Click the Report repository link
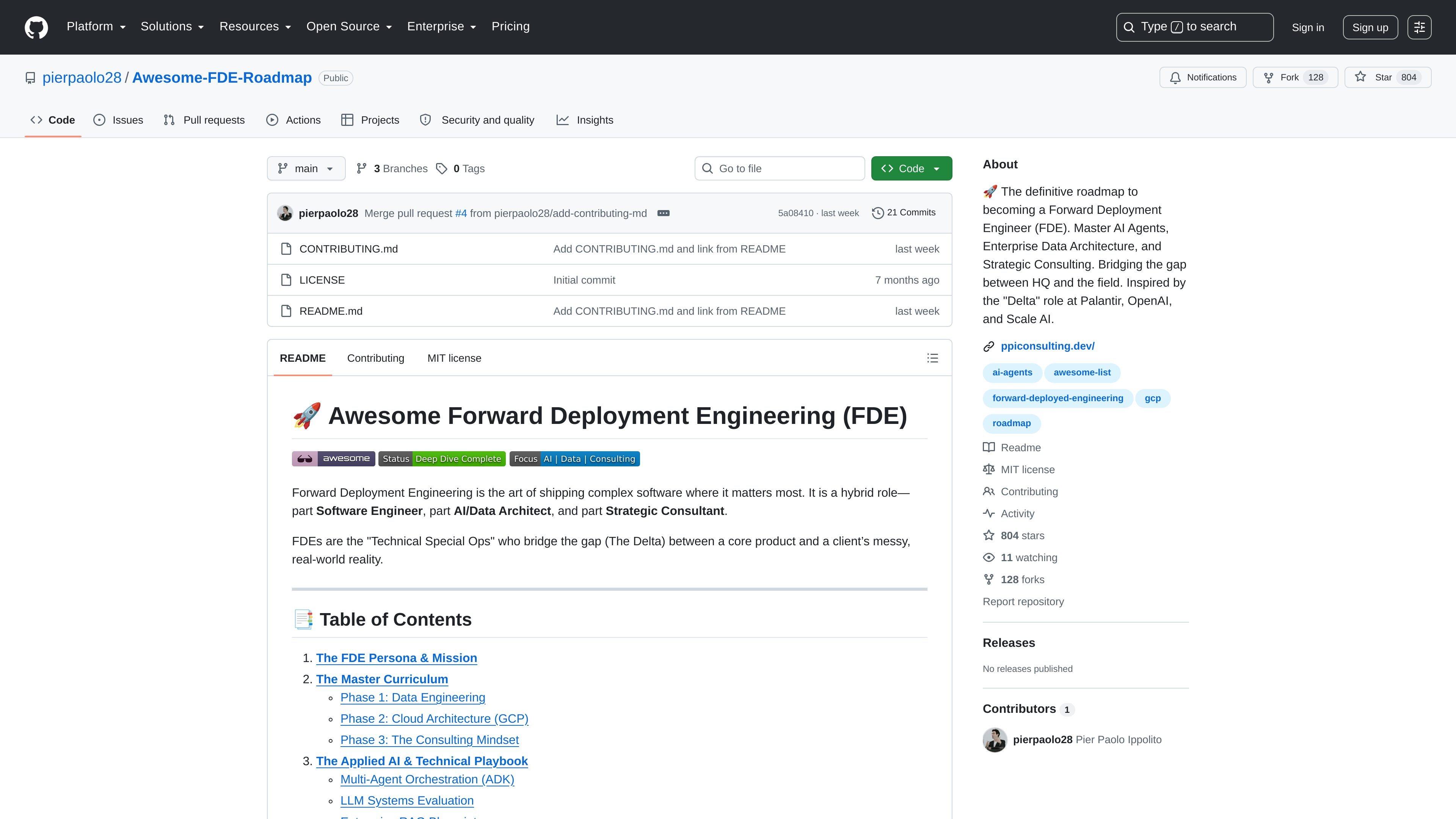 (1023, 601)
